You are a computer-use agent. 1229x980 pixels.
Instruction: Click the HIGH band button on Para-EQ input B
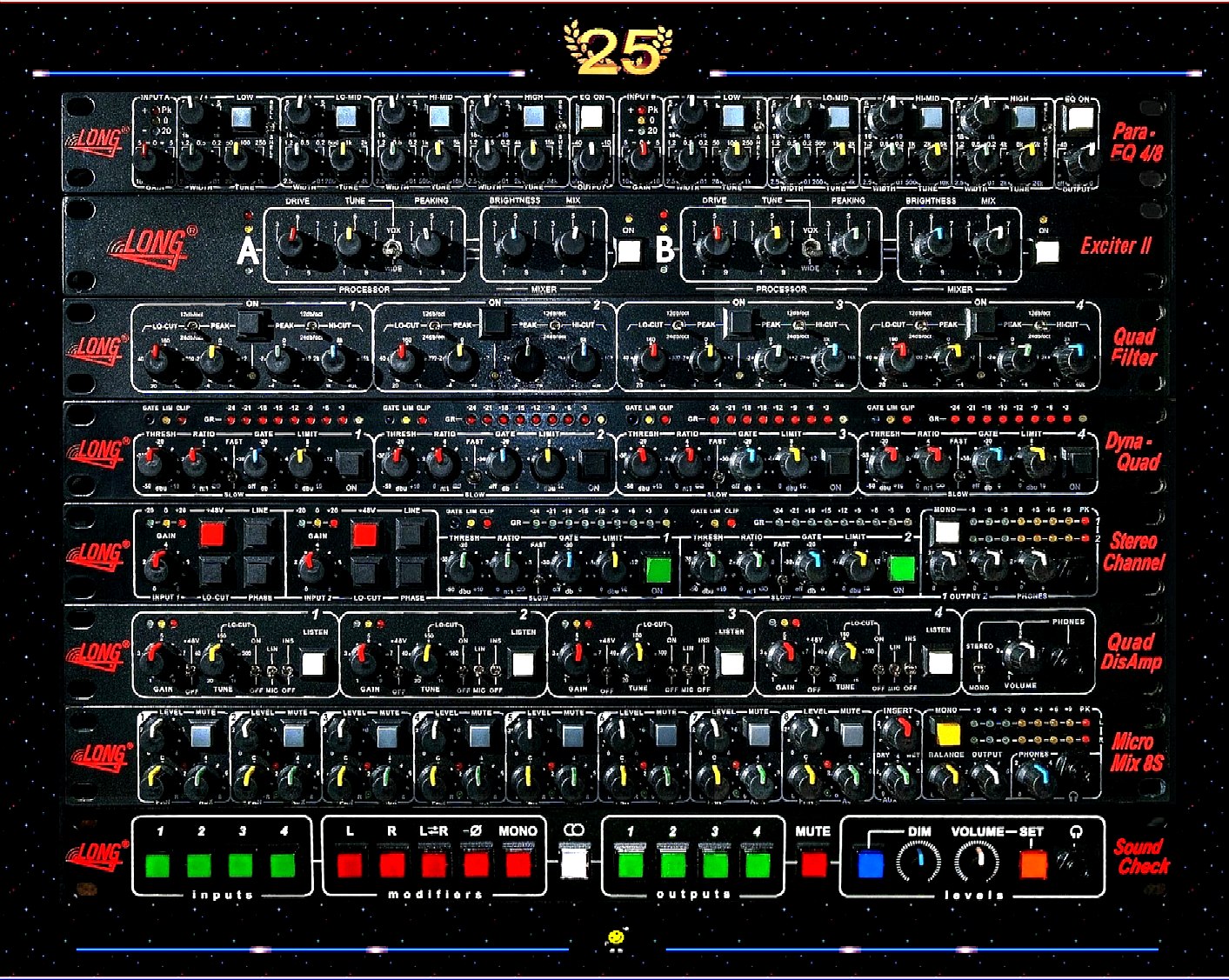(1023, 117)
